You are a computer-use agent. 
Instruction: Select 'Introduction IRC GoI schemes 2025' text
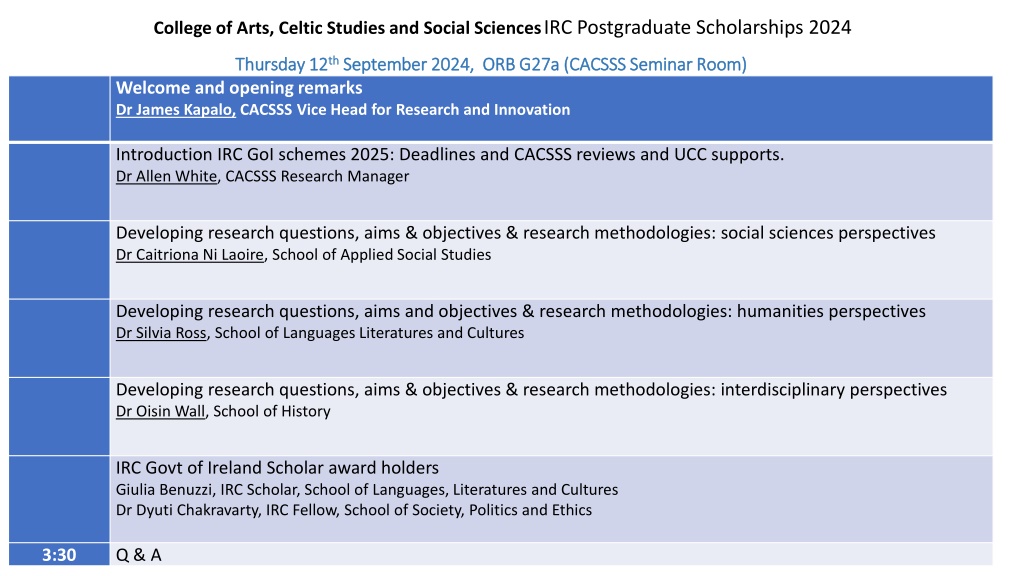click(x=253, y=155)
